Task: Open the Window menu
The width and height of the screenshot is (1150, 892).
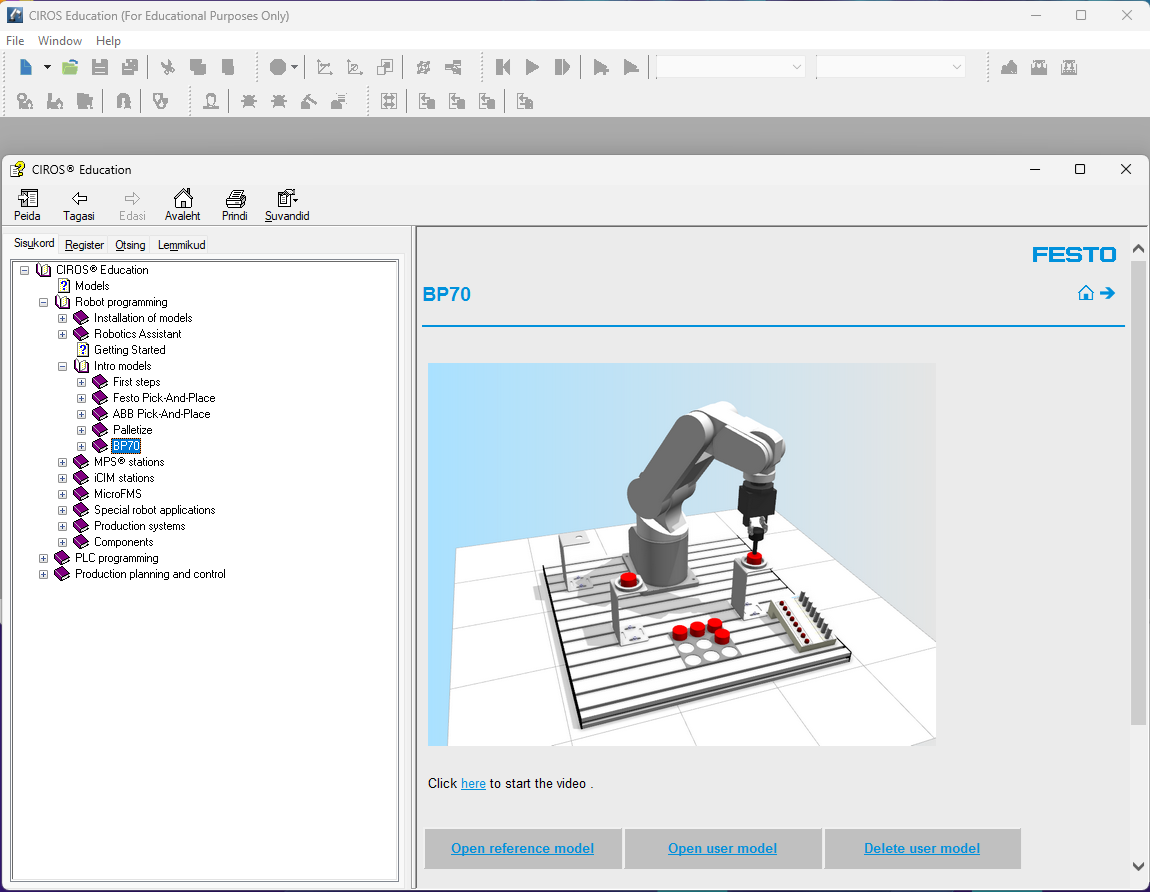Action: 60,41
